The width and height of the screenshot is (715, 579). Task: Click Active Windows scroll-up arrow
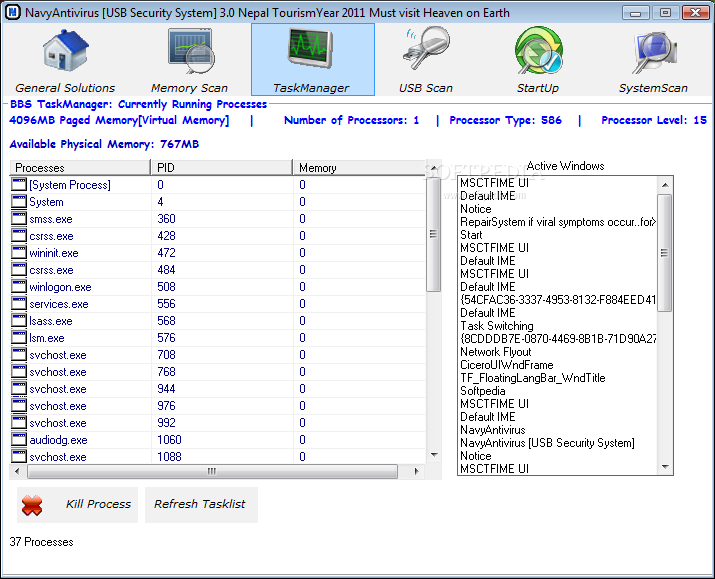pos(665,185)
